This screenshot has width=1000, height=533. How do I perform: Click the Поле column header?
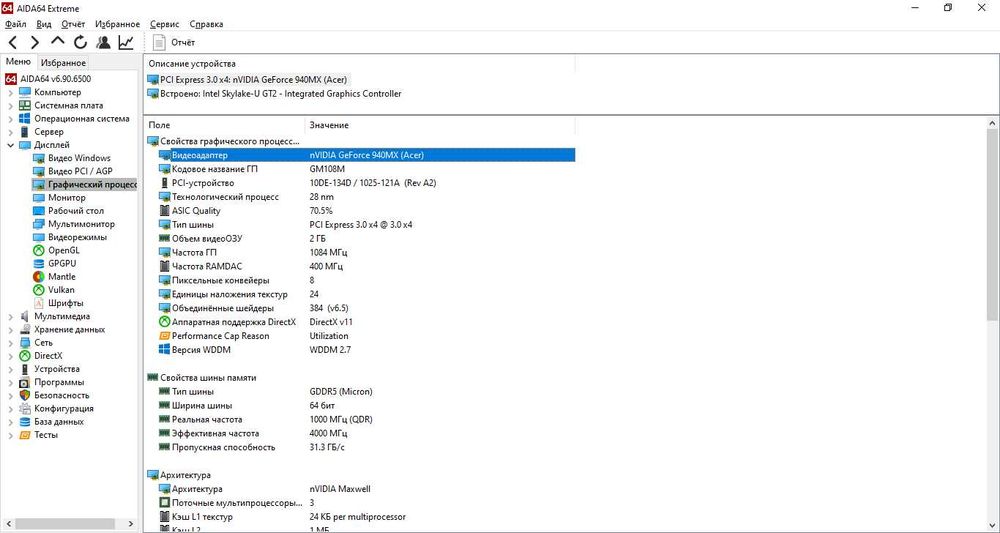[x=225, y=125]
